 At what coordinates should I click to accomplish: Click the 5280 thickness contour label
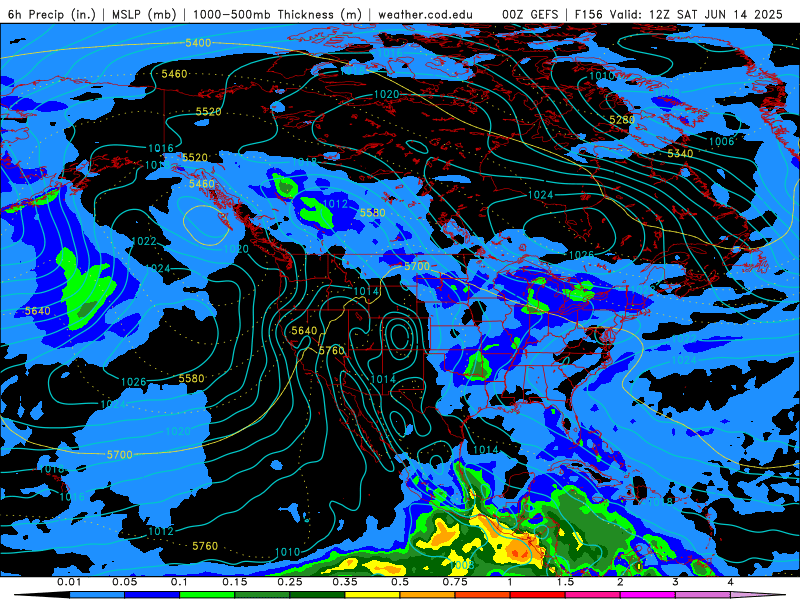(622, 119)
